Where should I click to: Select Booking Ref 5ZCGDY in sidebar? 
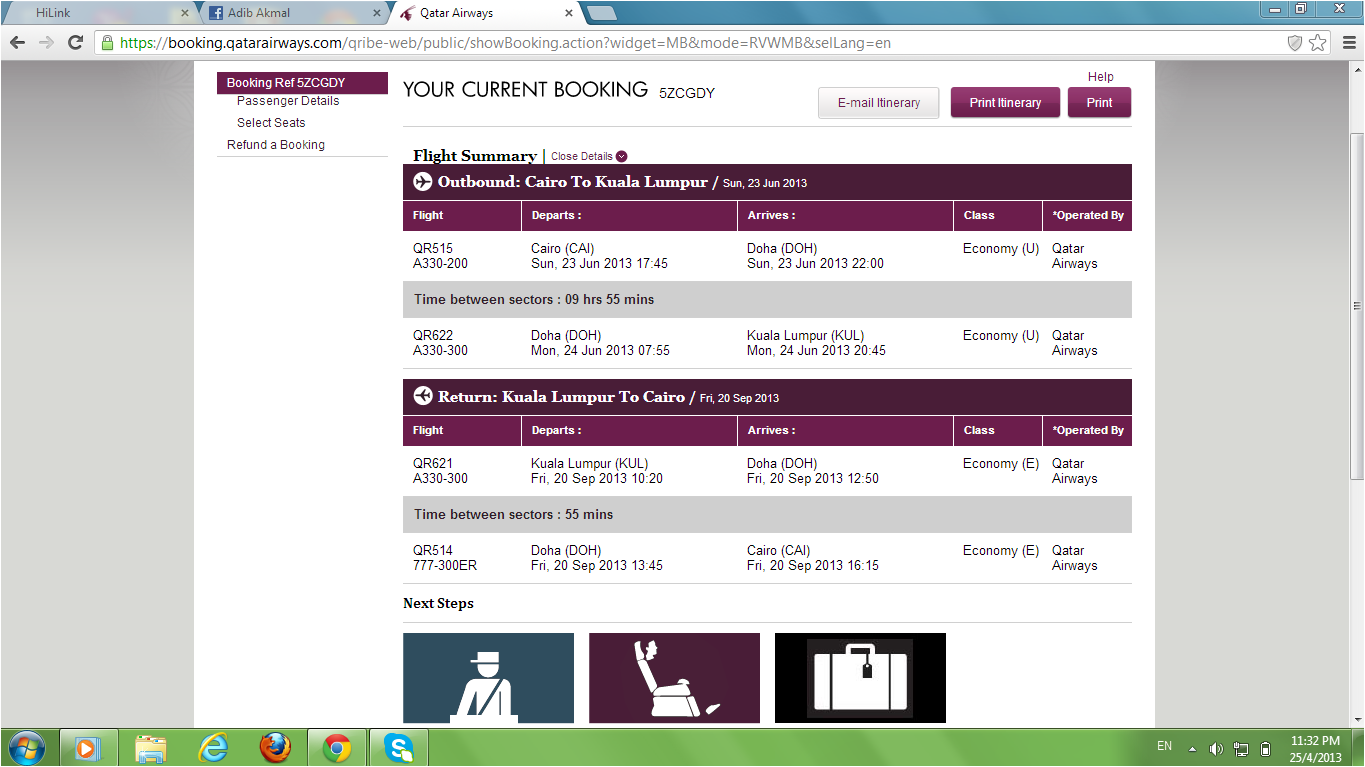pos(302,83)
